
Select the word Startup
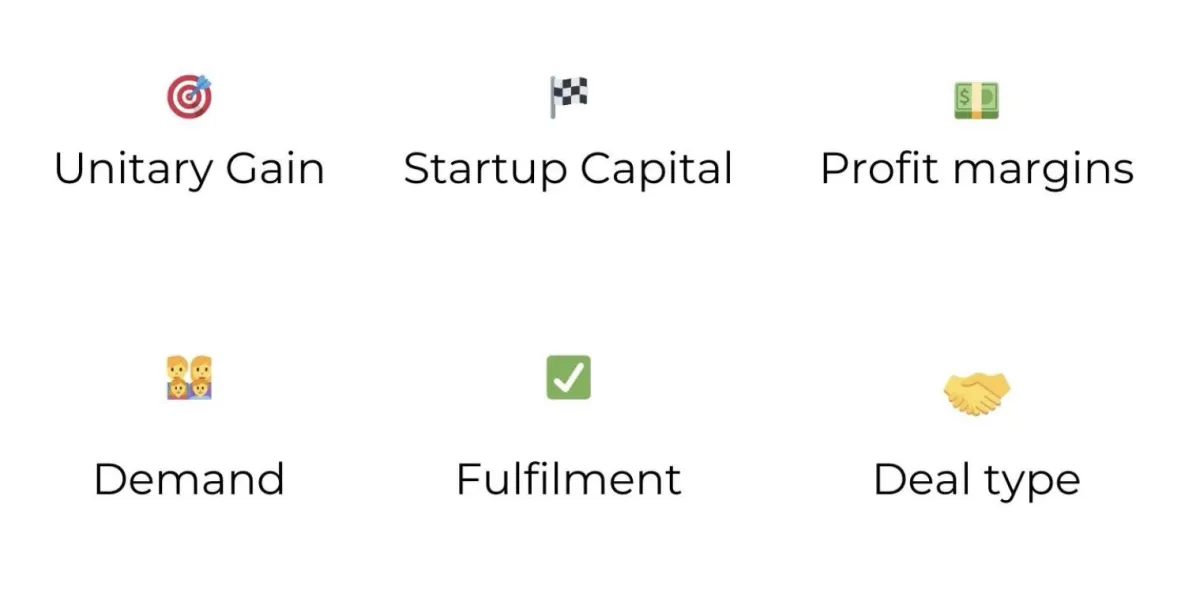pos(485,171)
